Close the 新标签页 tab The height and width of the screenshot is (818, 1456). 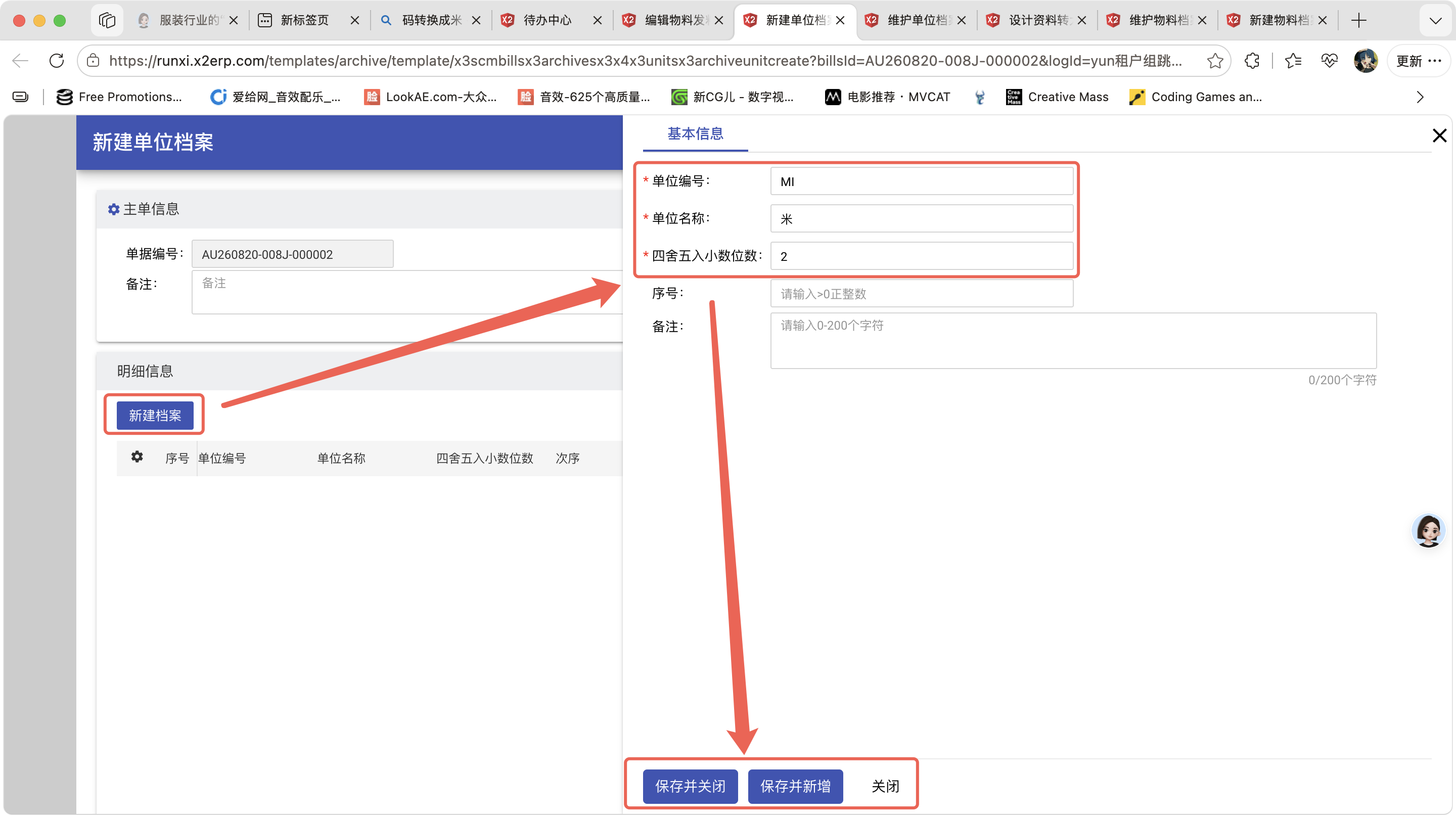(x=355, y=20)
